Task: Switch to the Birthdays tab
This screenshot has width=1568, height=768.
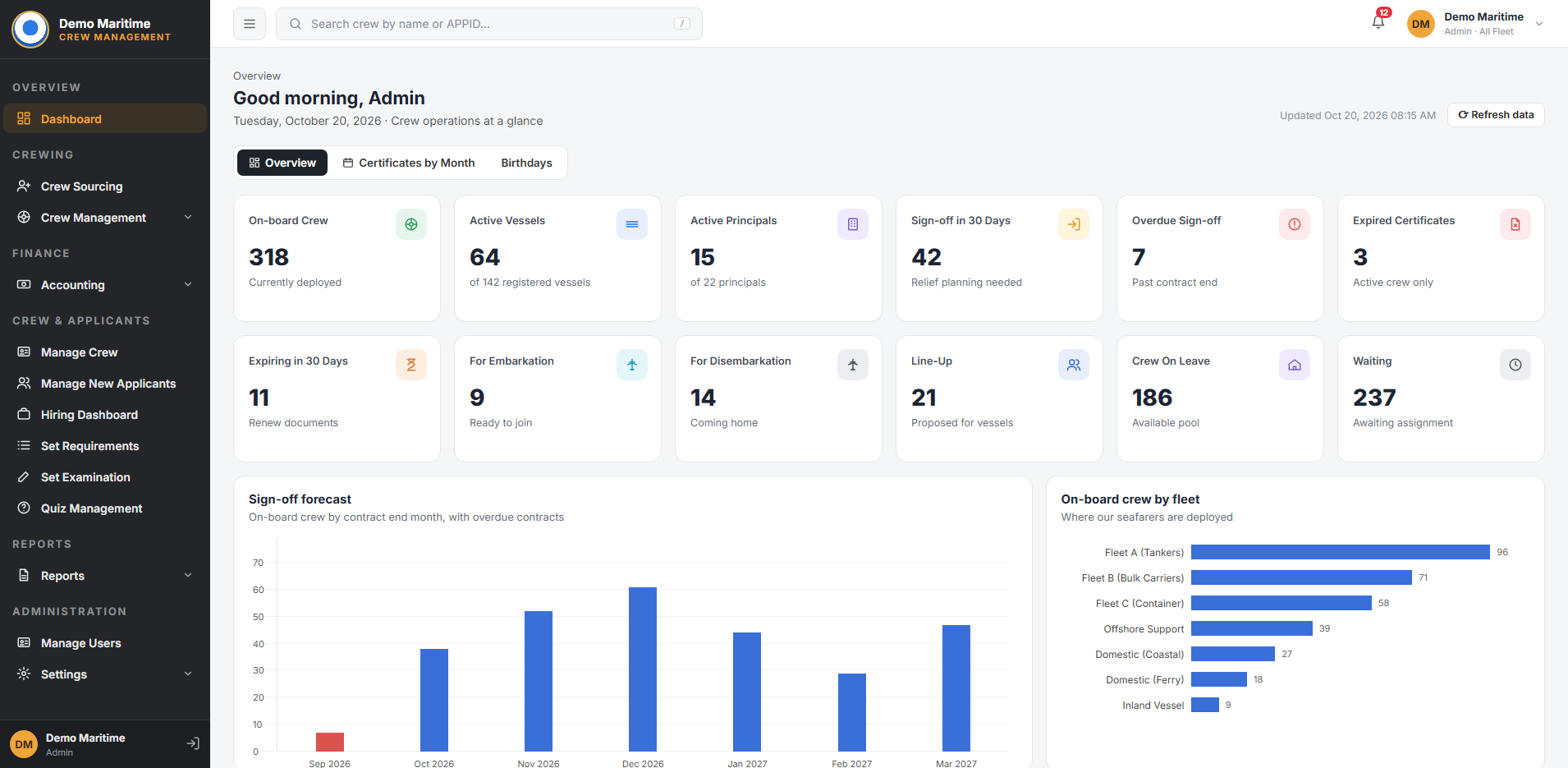Action: point(526,163)
